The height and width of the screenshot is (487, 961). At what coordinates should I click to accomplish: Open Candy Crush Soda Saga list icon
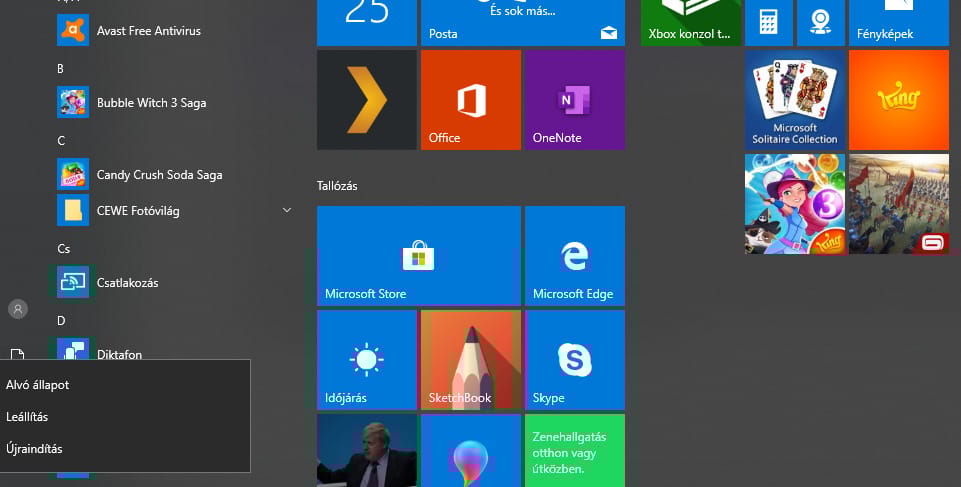click(73, 175)
